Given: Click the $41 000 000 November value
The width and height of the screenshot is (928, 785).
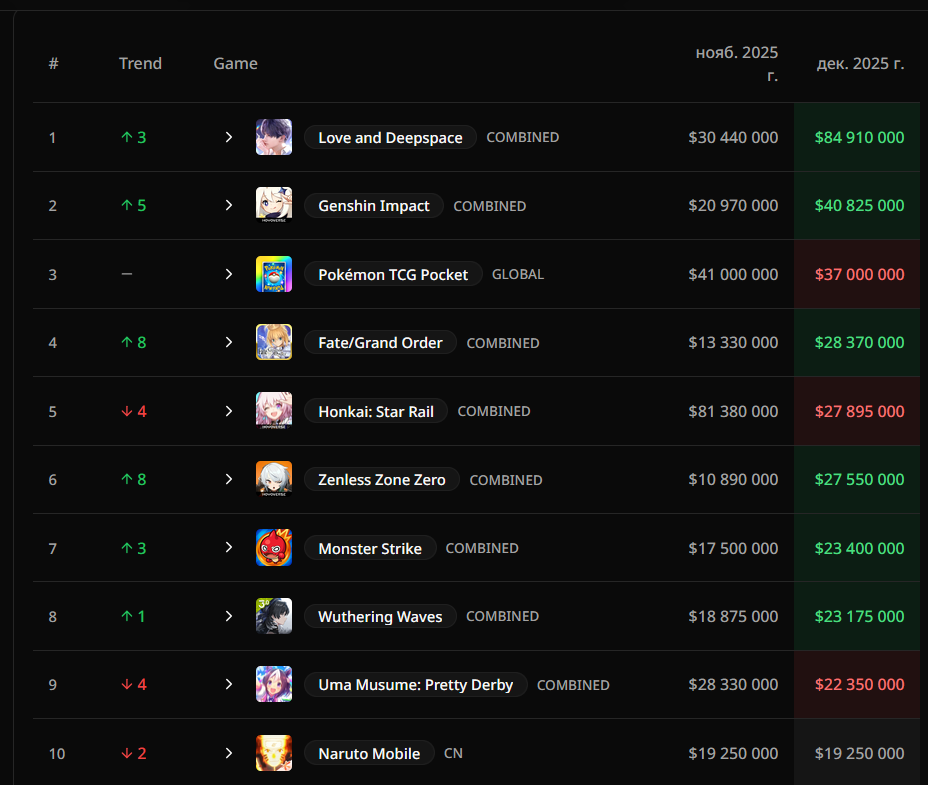Looking at the screenshot, I should click(733, 274).
